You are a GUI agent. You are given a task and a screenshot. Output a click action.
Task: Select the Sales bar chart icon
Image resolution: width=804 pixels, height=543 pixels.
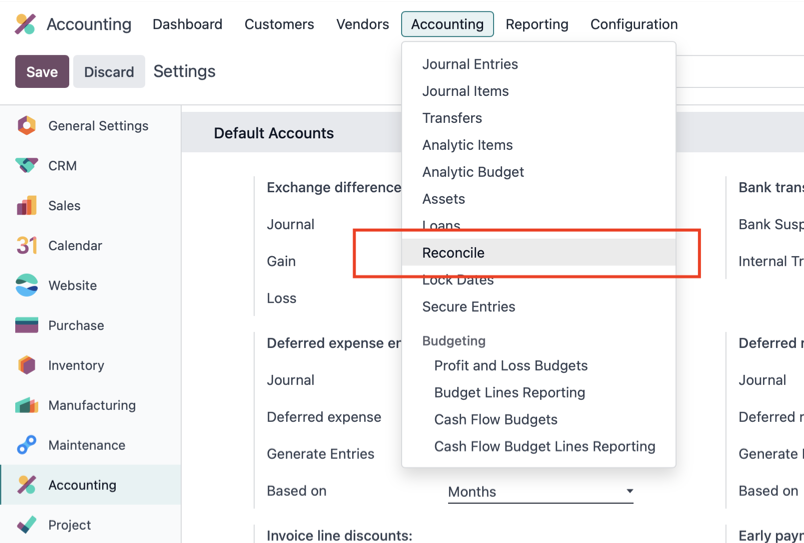click(27, 206)
